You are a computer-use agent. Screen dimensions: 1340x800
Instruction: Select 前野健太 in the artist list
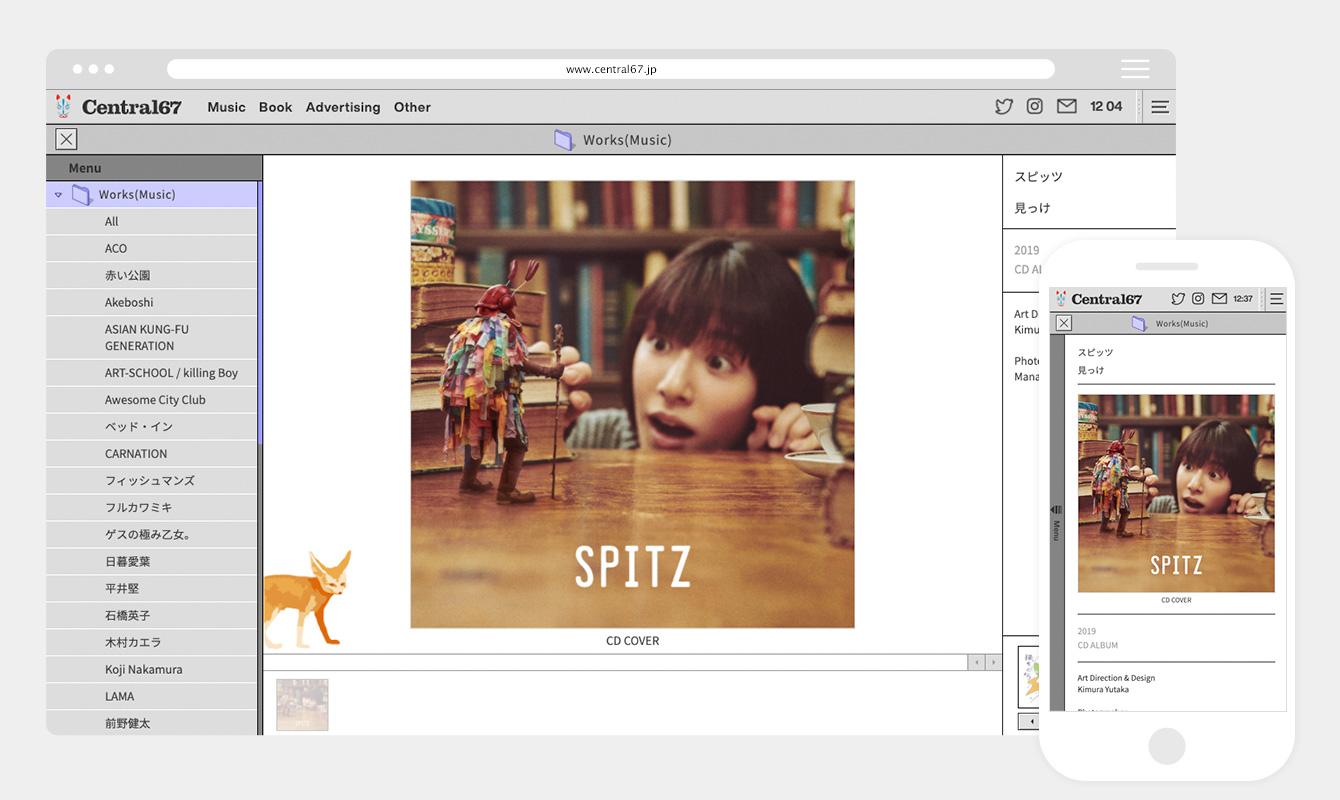(x=152, y=723)
